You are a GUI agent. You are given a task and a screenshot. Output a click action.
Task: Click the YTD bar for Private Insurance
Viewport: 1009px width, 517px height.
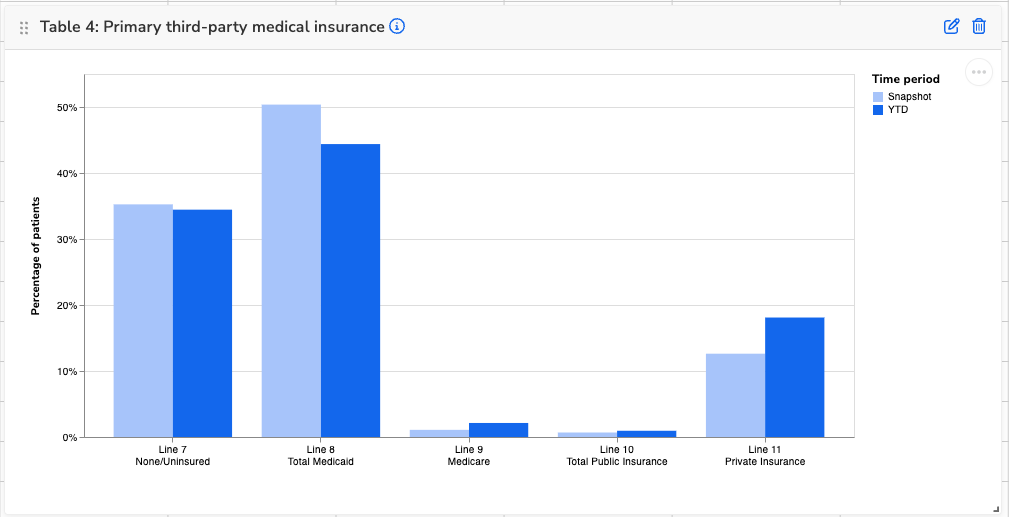coord(794,377)
